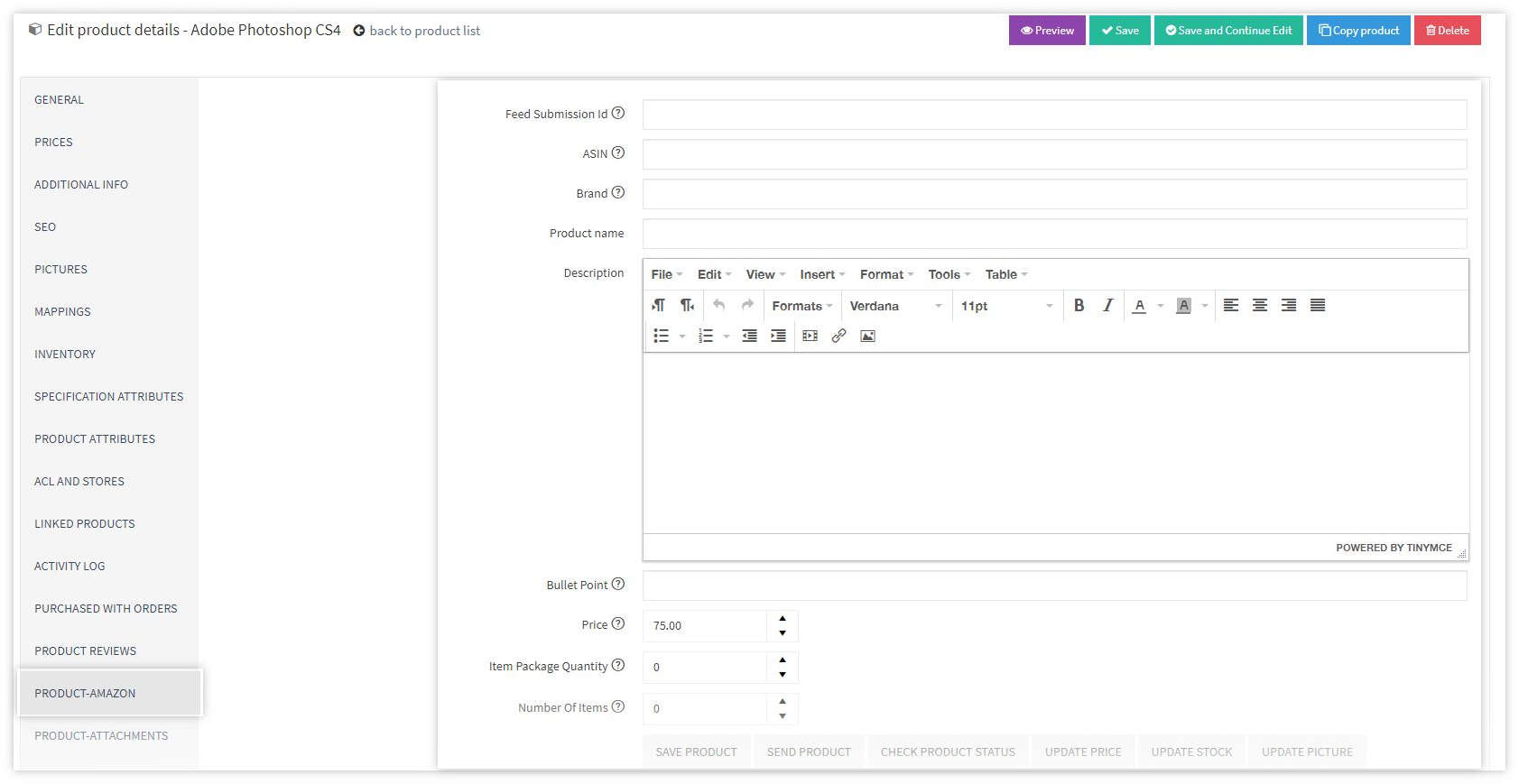The width and height of the screenshot is (1519, 784).
Task: Click the purple Preview button
Action: coord(1047,30)
